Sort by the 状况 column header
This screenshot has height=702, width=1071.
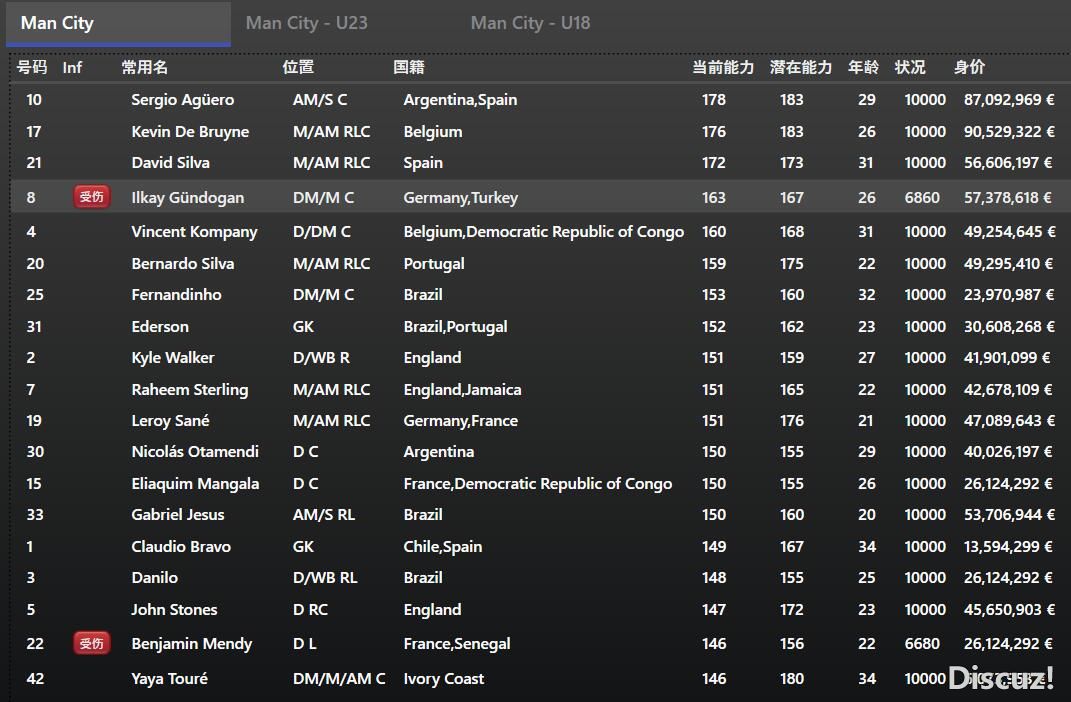point(910,67)
